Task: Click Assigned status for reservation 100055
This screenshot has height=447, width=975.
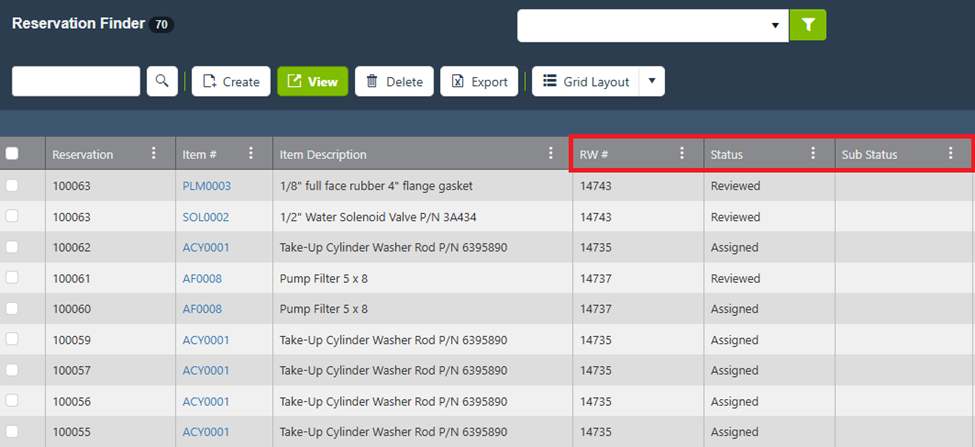Action: click(734, 432)
